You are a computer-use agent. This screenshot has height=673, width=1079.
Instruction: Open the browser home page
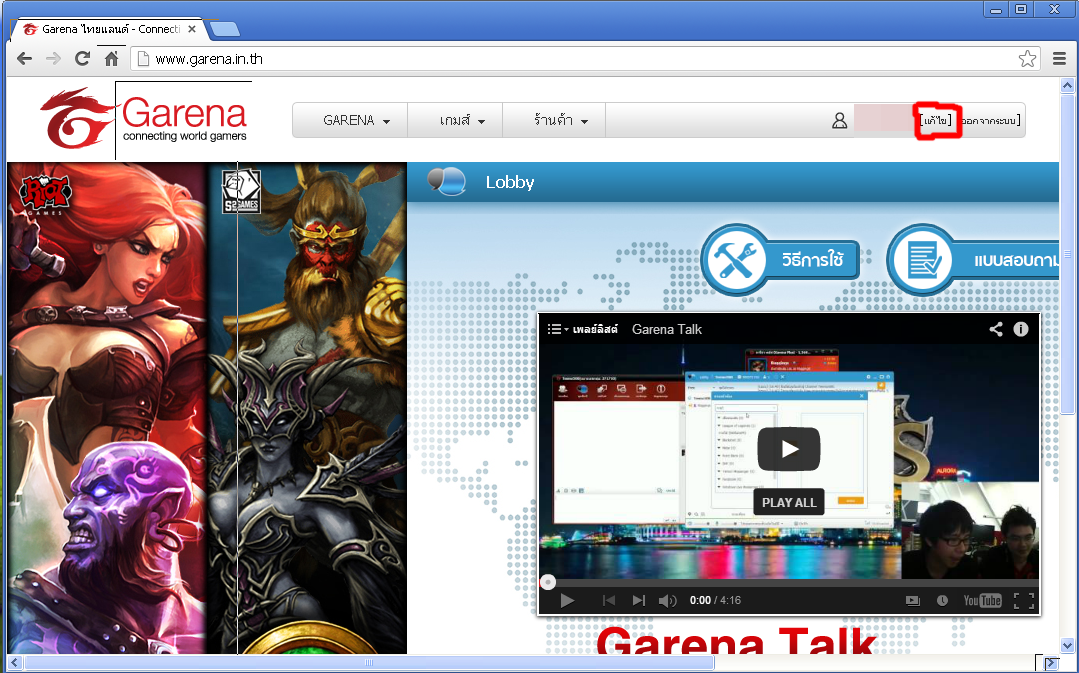[111, 59]
